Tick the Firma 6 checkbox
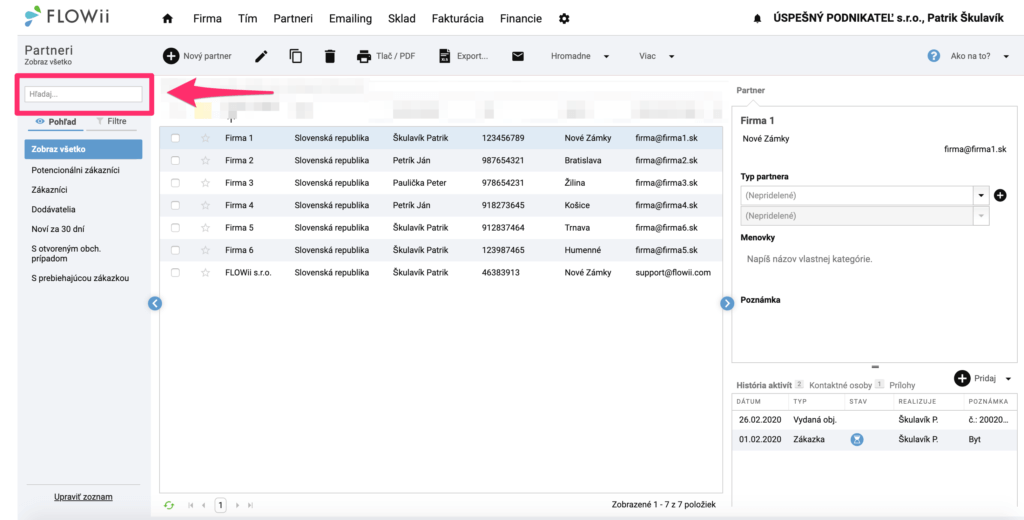This screenshot has width=1024, height=520. point(175,250)
